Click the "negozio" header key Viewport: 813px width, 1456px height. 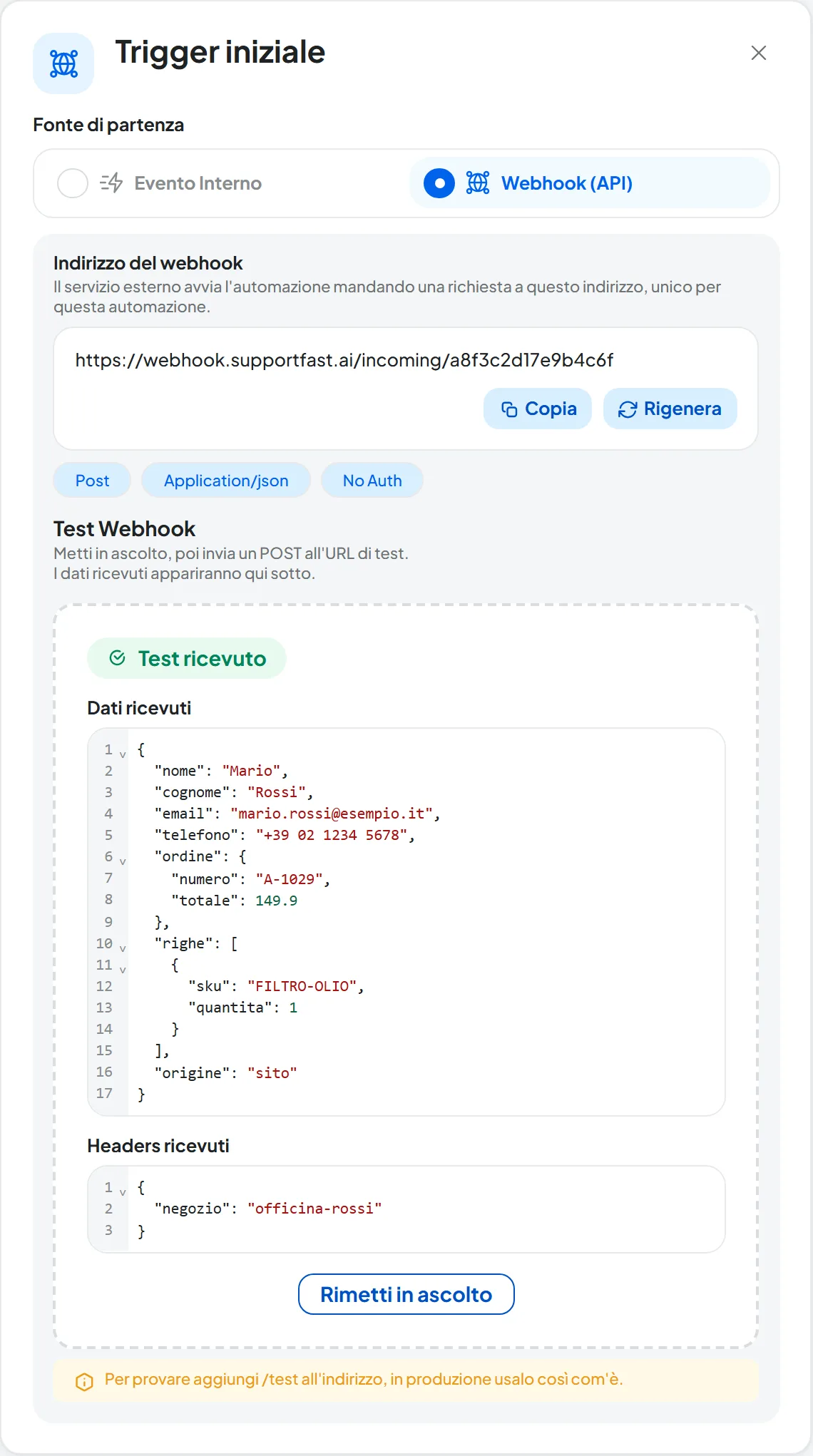click(x=192, y=1209)
